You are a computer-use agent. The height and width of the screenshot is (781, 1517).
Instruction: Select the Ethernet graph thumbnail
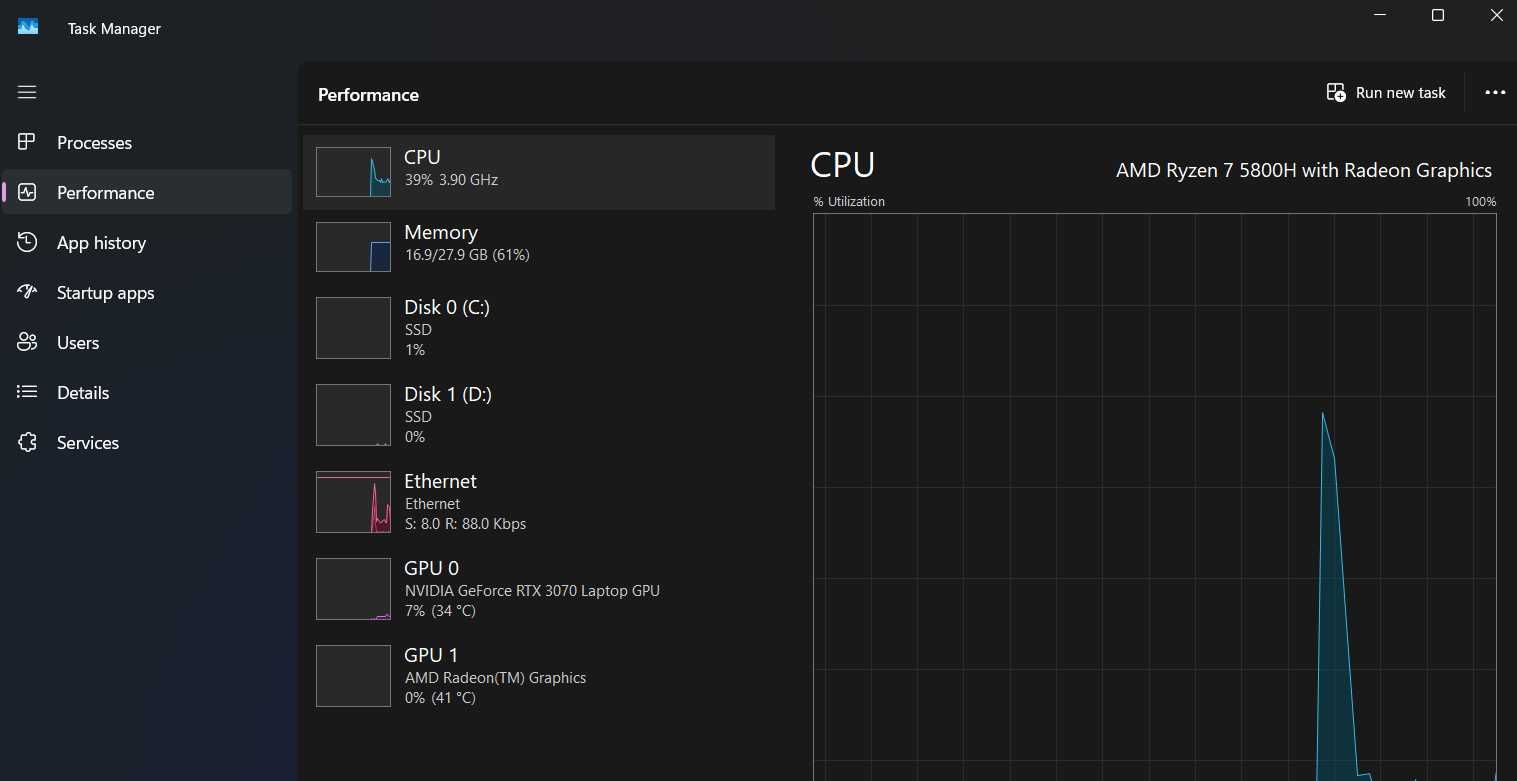click(x=353, y=502)
